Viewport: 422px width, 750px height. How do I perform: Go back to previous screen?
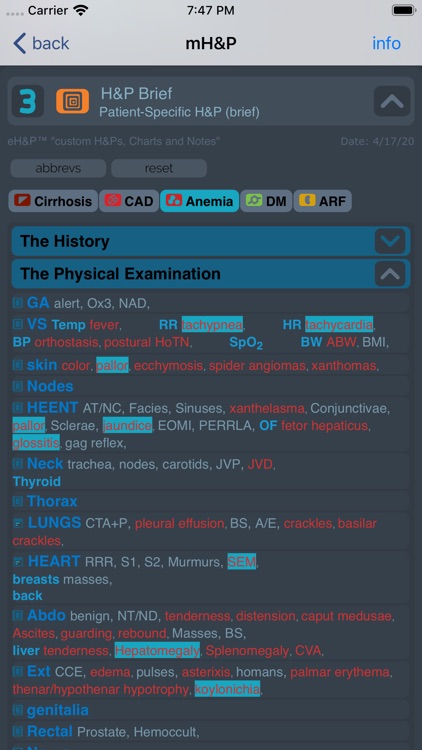41,44
